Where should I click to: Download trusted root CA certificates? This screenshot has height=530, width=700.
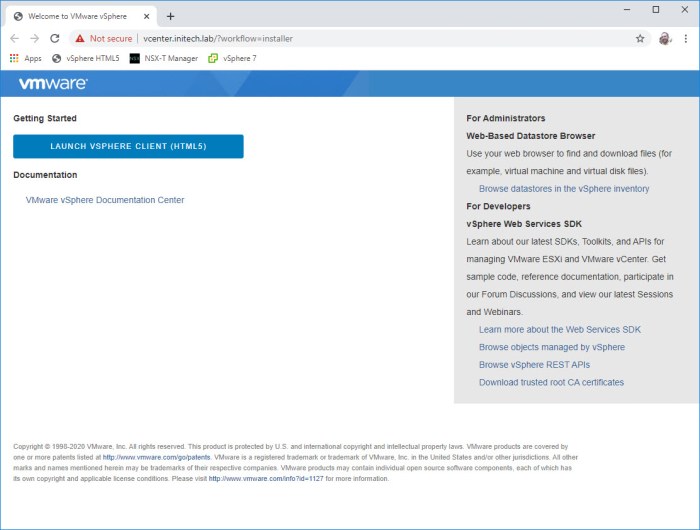click(x=551, y=382)
